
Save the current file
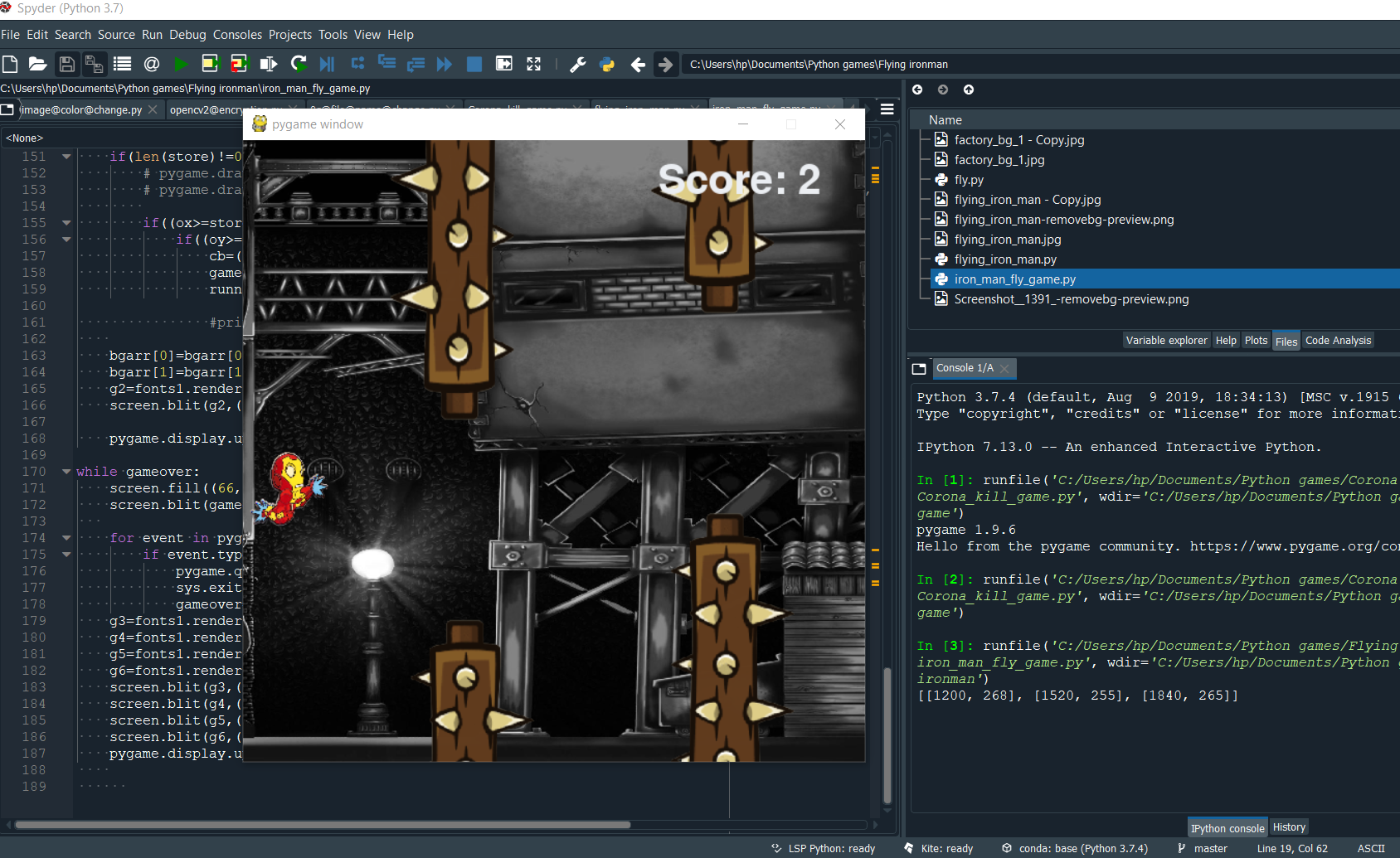(x=67, y=64)
